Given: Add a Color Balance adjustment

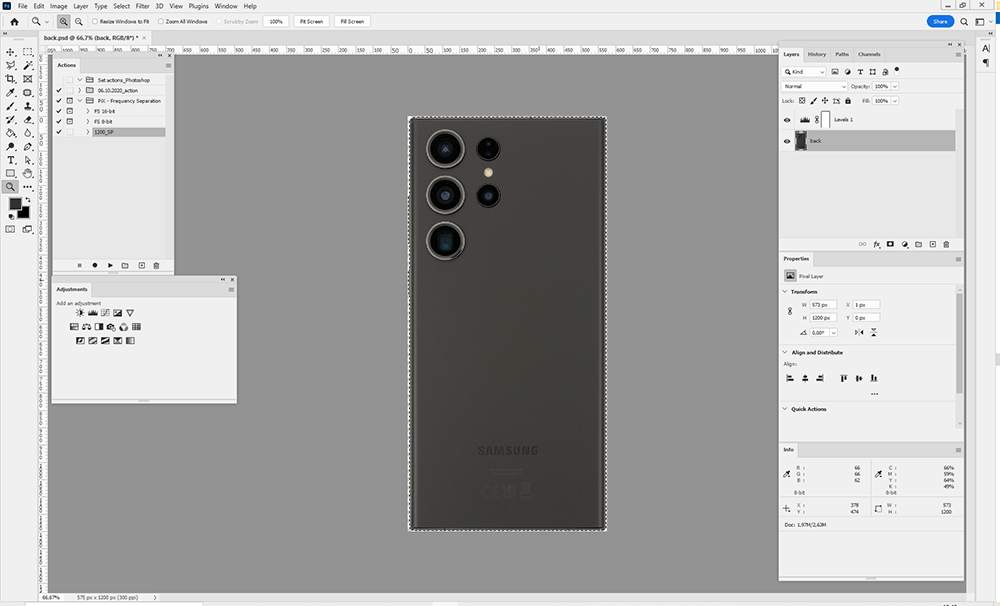Looking at the screenshot, I should (86, 327).
